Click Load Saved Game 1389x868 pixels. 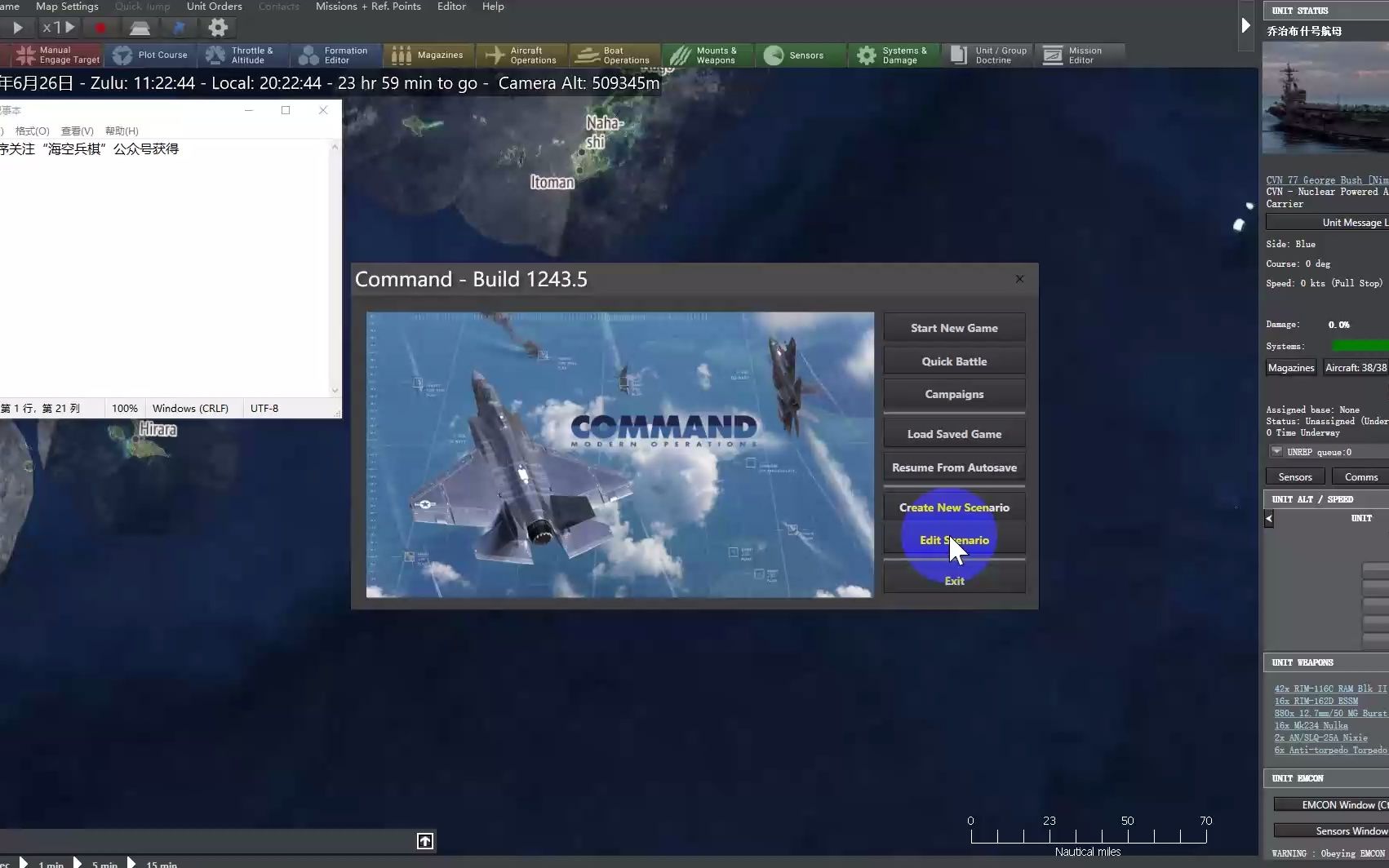tap(954, 434)
